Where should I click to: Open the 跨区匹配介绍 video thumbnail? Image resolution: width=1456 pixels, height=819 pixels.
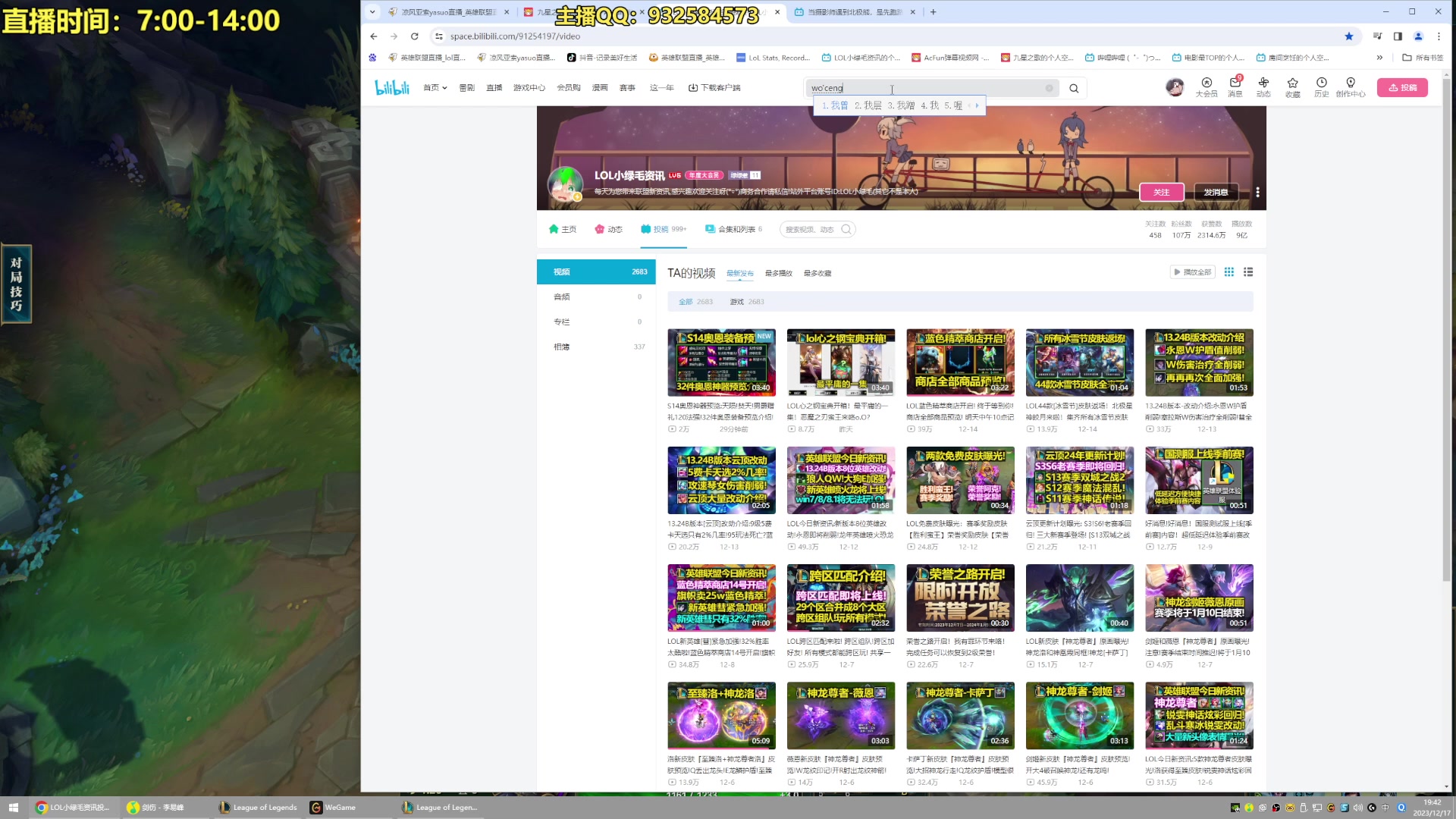pyautogui.click(x=840, y=598)
